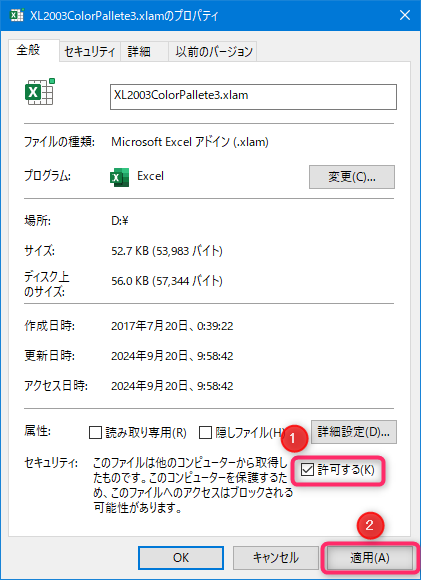Select the 以前のバージョン tab
Screen dimensions: 421x580
[213, 51]
